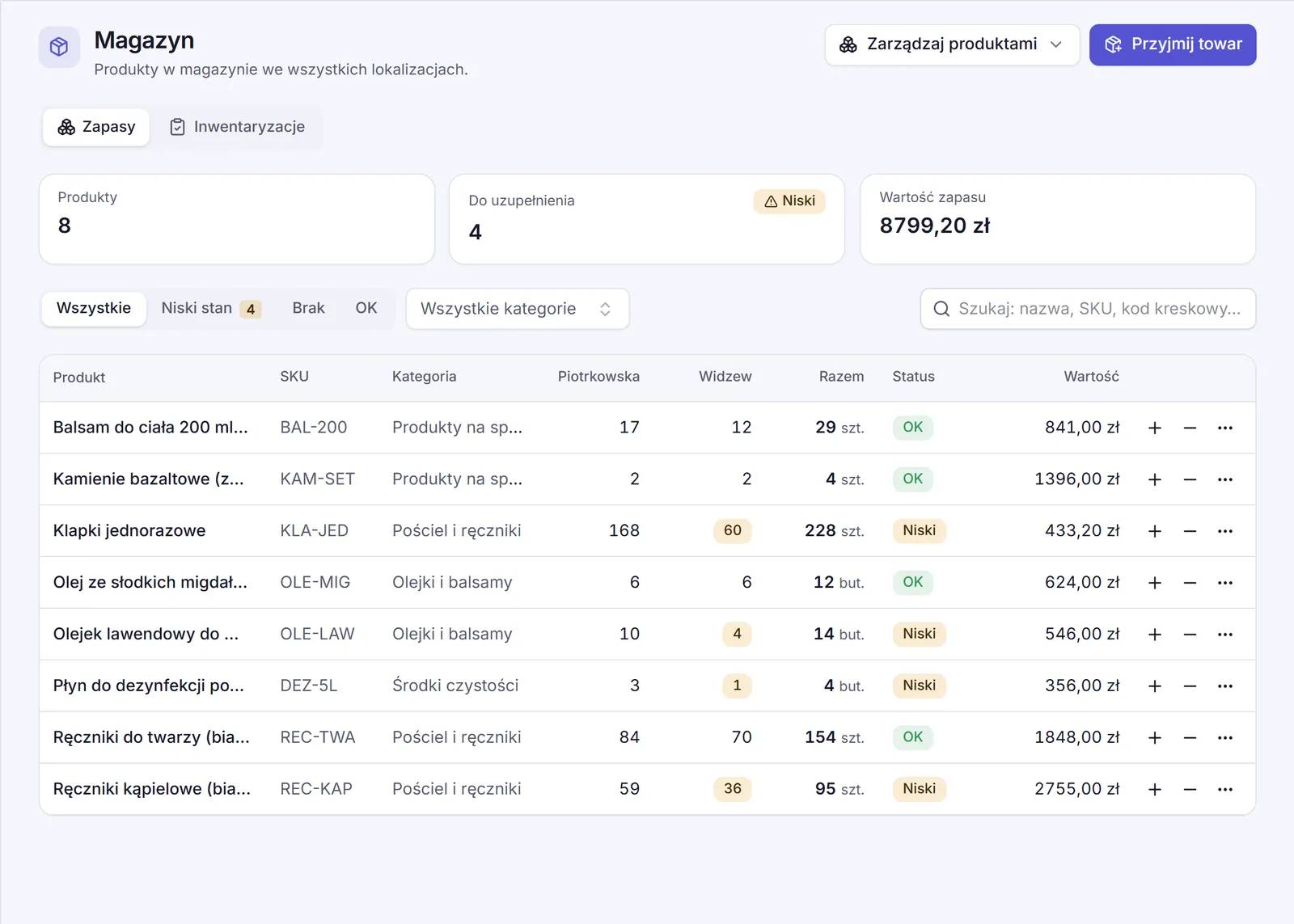Viewport: 1294px width, 924px height.
Task: Reduce stock for Kamienie bazaltowe row
Action: [1190, 479]
